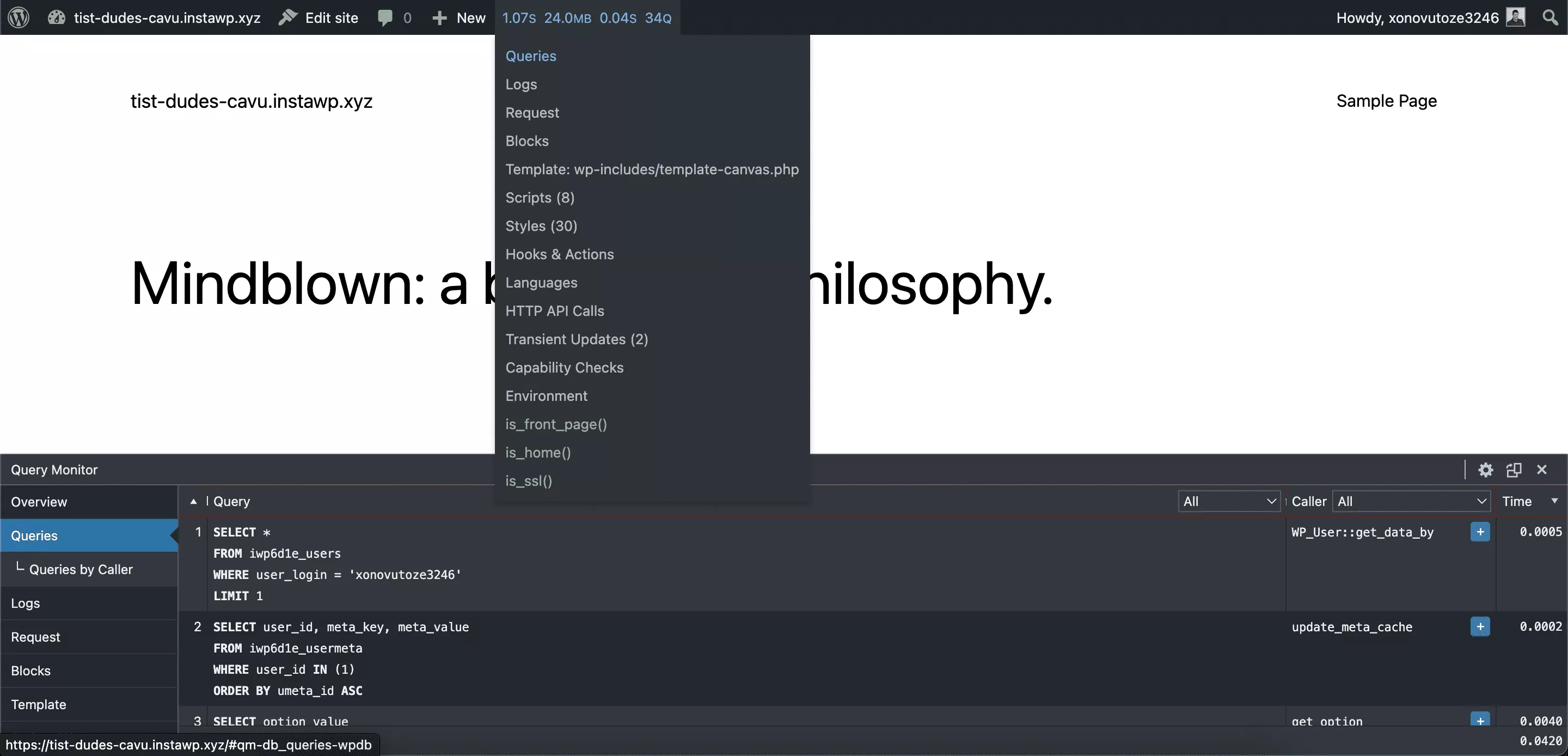Click the plus button next to query 2
Image resolution: width=1568 pixels, height=756 pixels.
(x=1480, y=627)
